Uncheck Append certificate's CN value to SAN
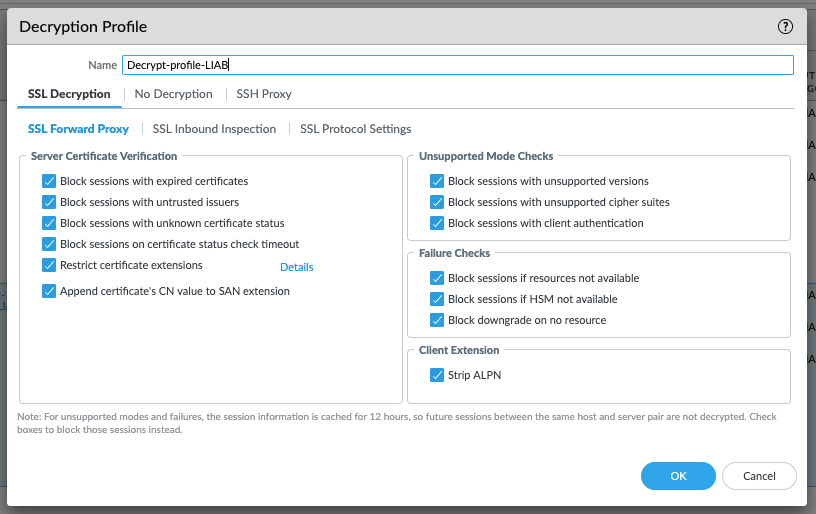The image size is (816, 514). click(x=49, y=291)
